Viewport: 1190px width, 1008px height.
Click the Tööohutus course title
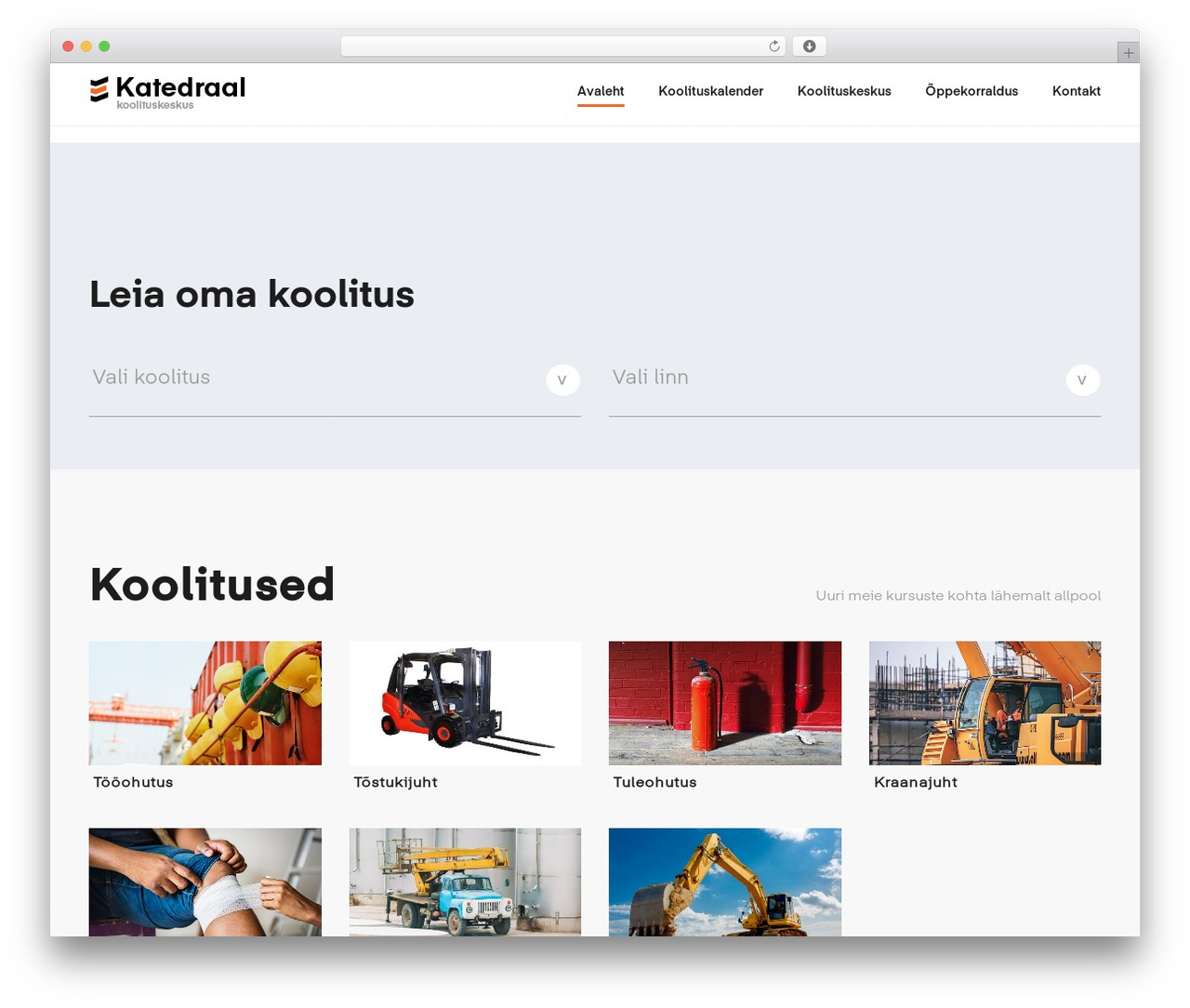point(133,782)
